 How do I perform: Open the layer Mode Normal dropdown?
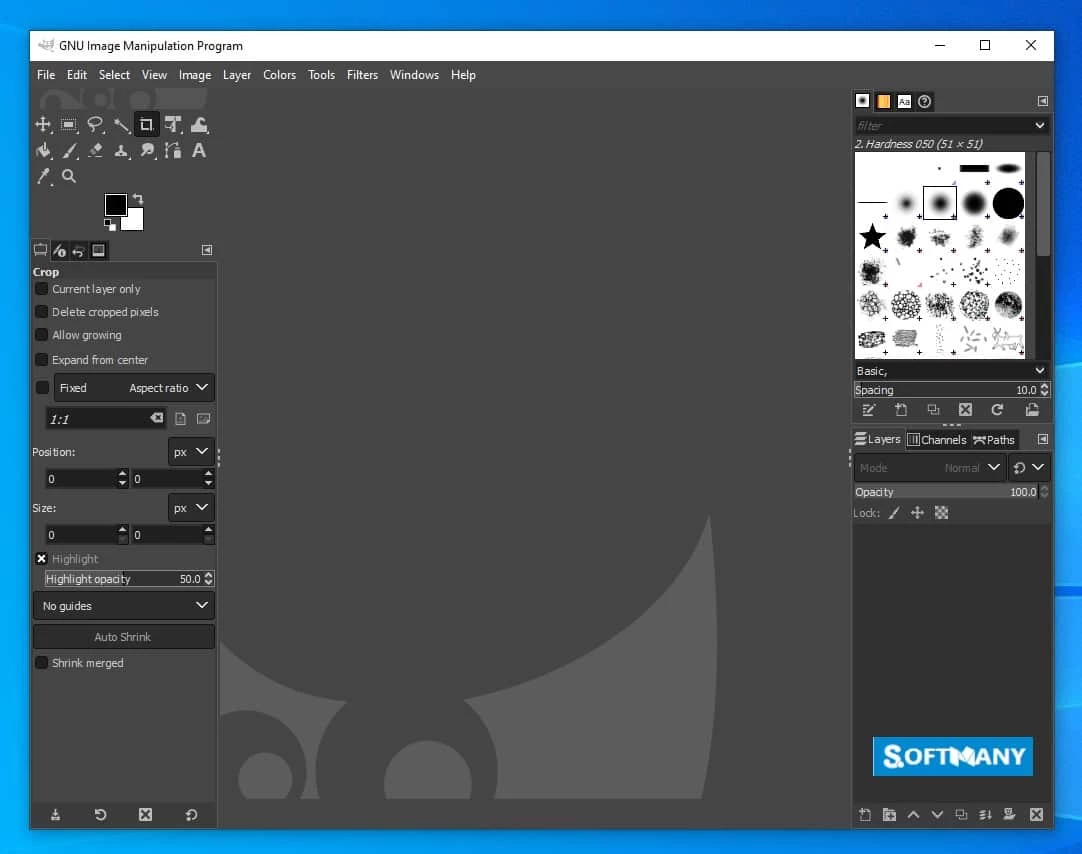[x=929, y=467]
